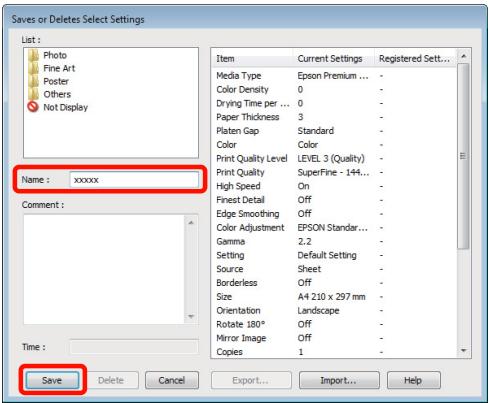Select the Others folder icon
Viewport: 489px width, 403px height.
coord(33,94)
